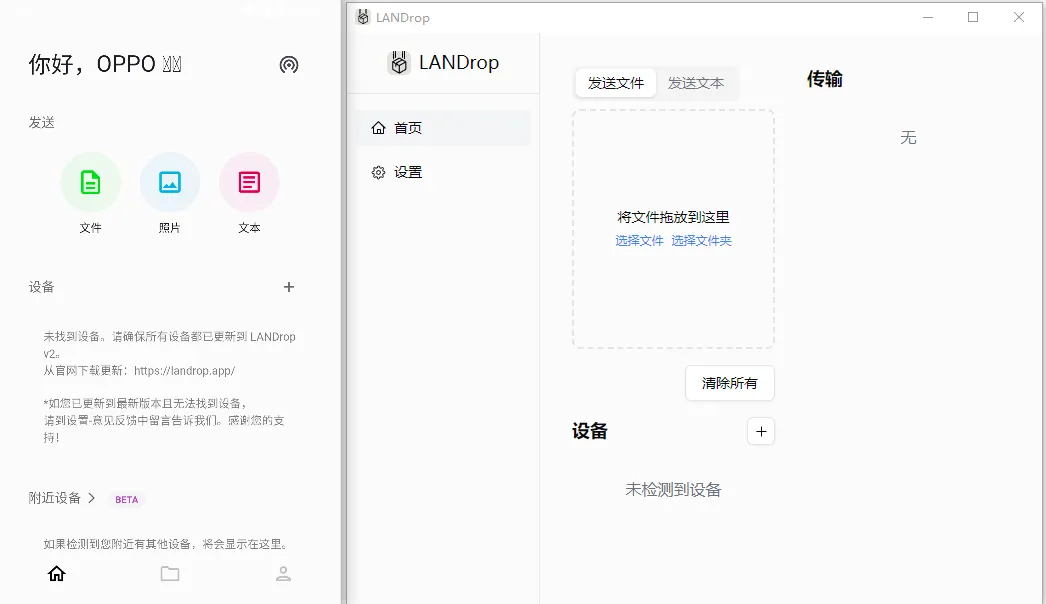1046x604 pixels.
Task: Click the 你好，OPPO greeting text
Action: (x=105, y=64)
